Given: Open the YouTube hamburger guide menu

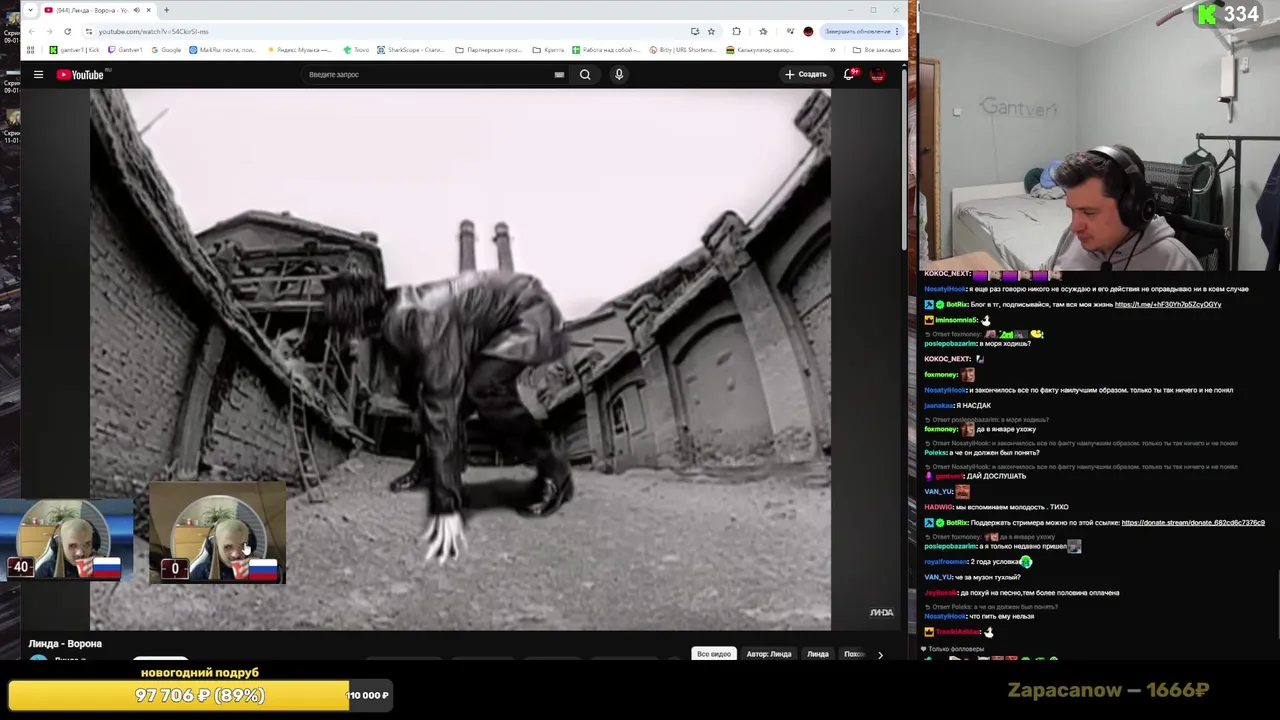Looking at the screenshot, I should [38, 74].
